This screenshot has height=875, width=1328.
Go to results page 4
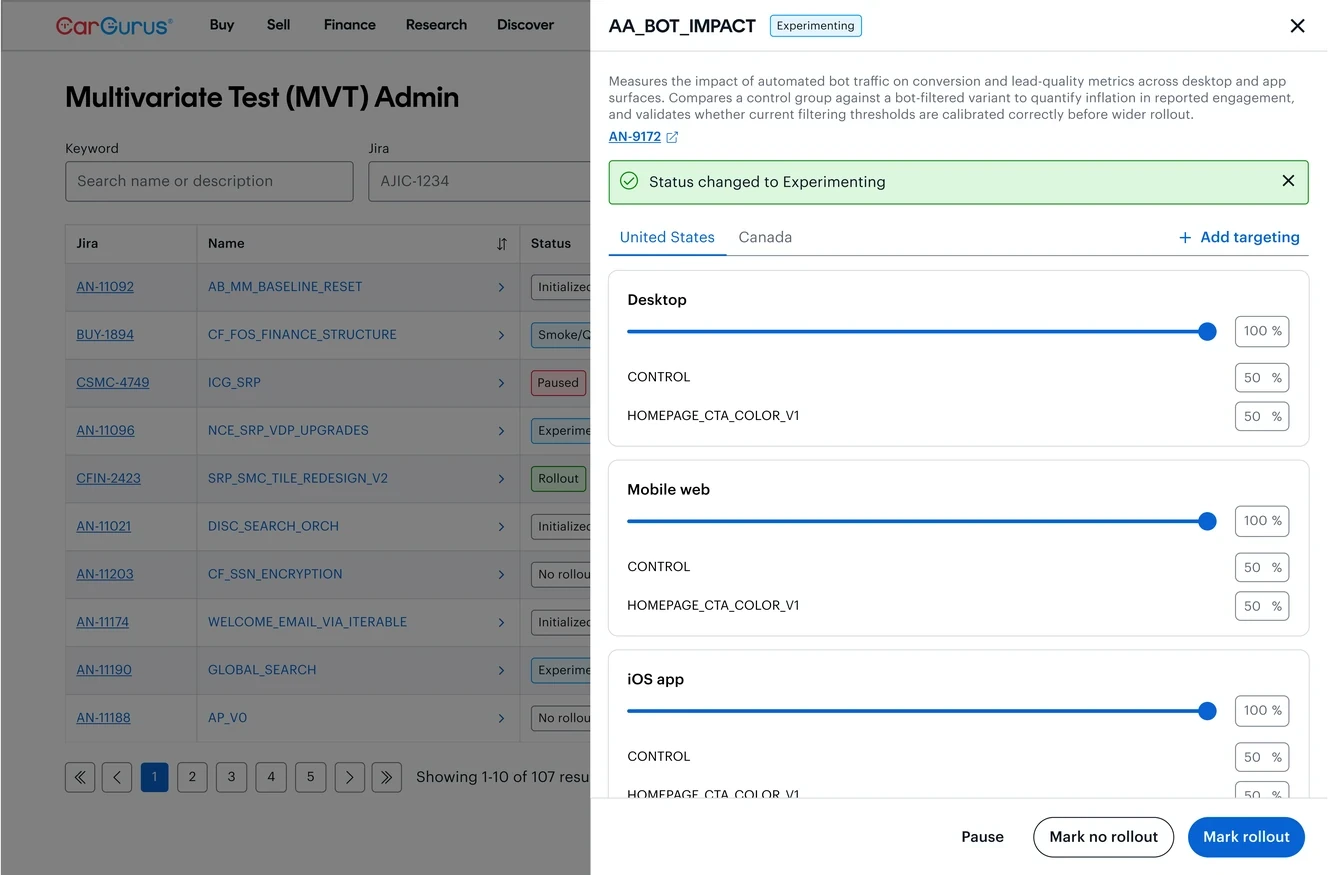(x=271, y=777)
